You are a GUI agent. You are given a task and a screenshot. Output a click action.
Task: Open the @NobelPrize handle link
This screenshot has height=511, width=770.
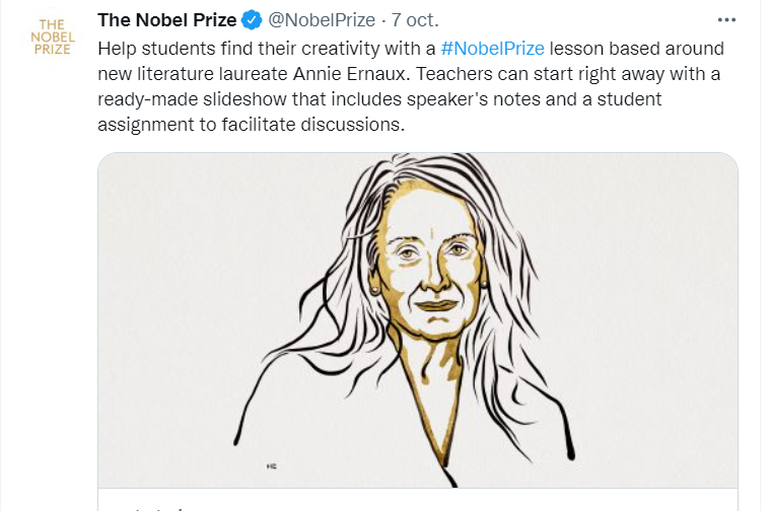click(322, 20)
